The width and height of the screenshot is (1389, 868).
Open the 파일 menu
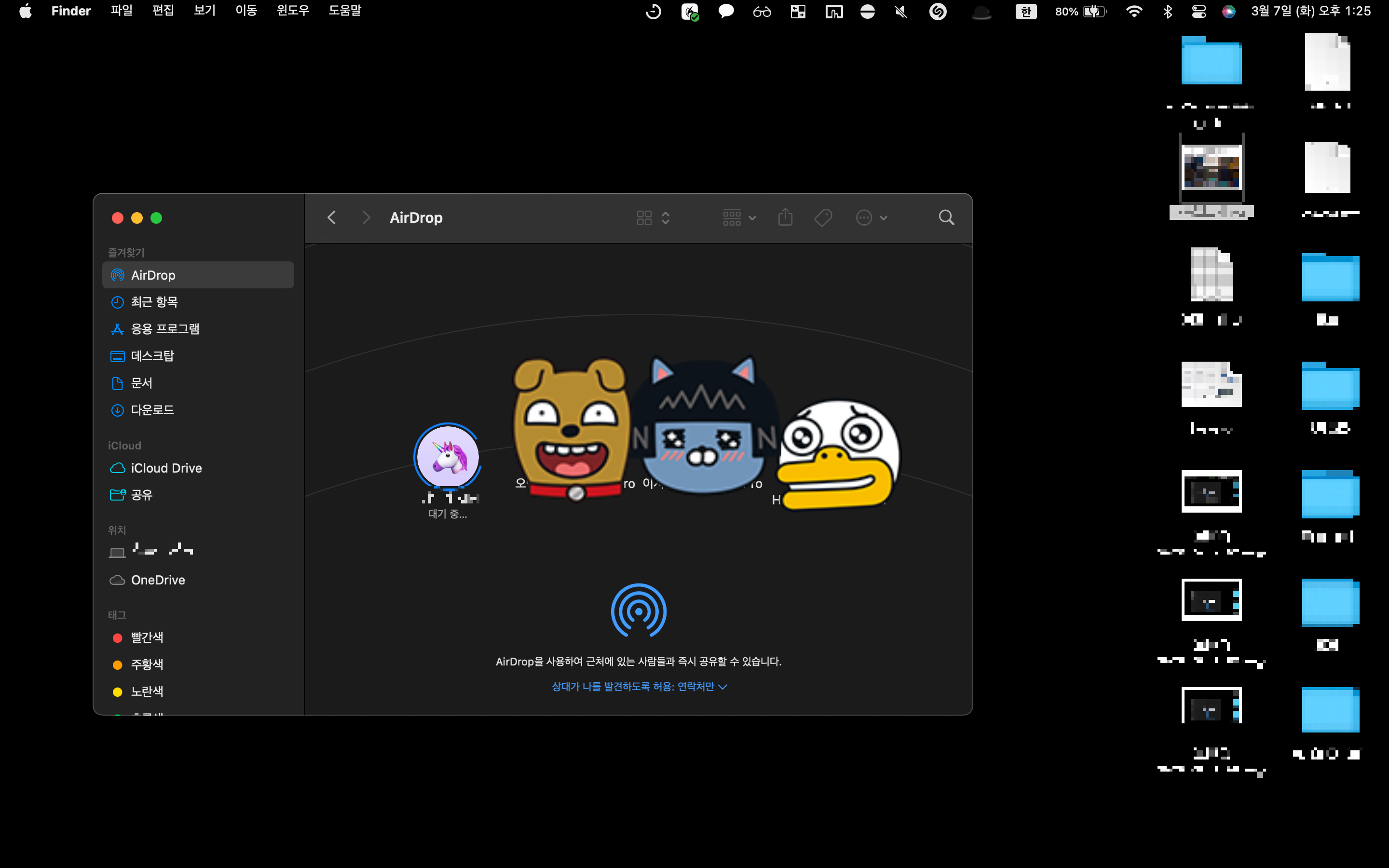coord(121,11)
